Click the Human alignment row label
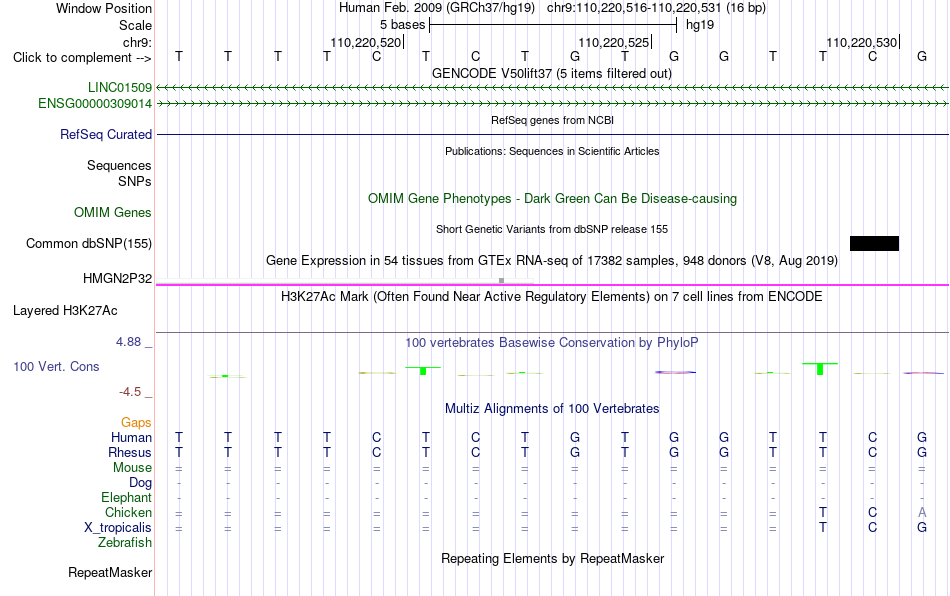The height and width of the screenshot is (596, 950). [131, 437]
